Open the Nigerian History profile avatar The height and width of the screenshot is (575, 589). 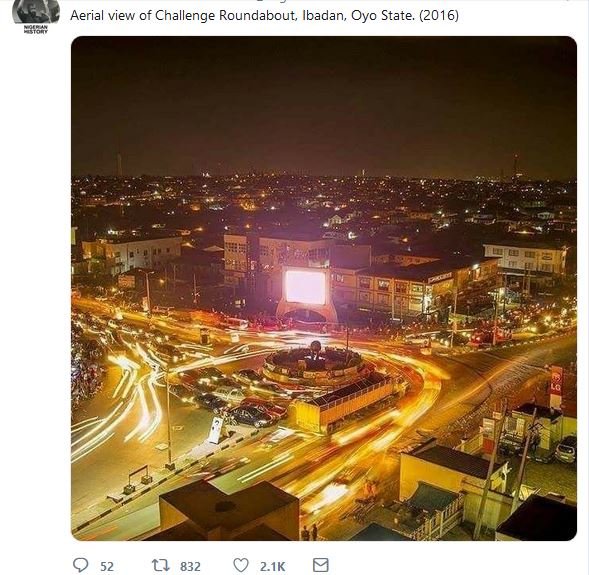pos(36,11)
